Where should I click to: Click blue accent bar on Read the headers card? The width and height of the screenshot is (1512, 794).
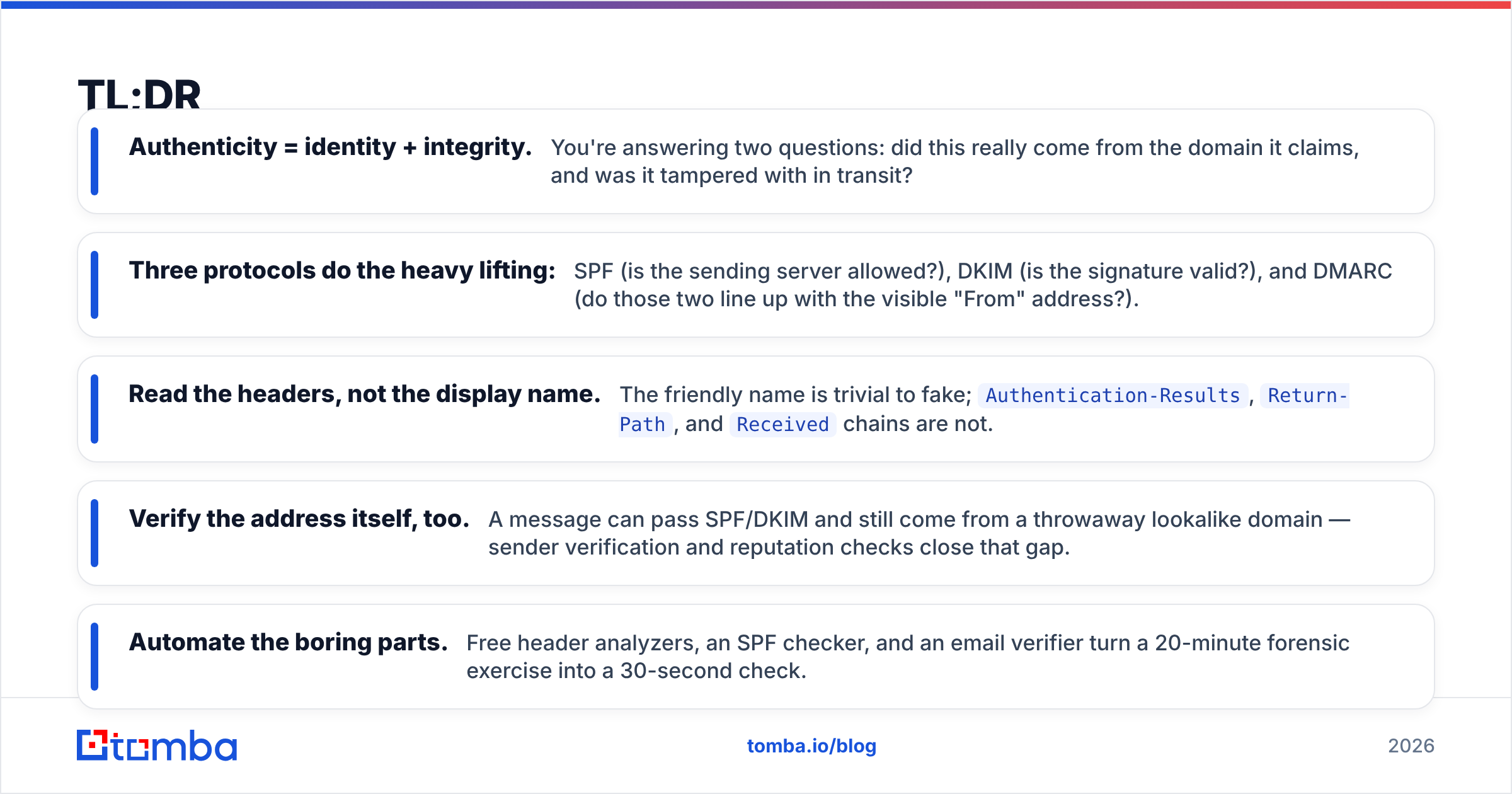pyautogui.click(x=94, y=409)
